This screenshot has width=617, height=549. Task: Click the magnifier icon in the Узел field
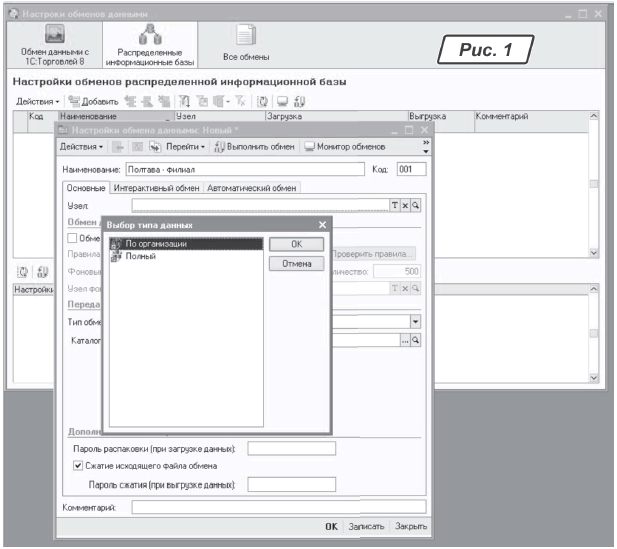tap(415, 205)
